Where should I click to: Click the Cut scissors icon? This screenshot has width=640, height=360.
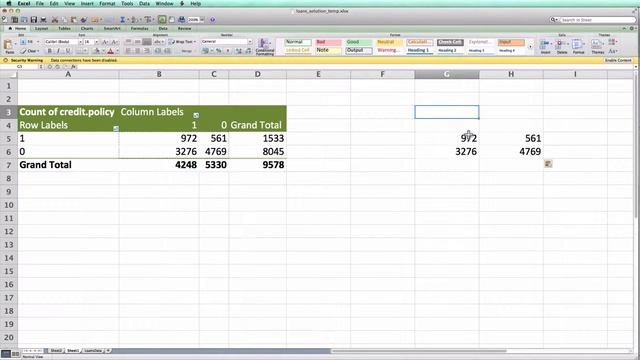55,20
